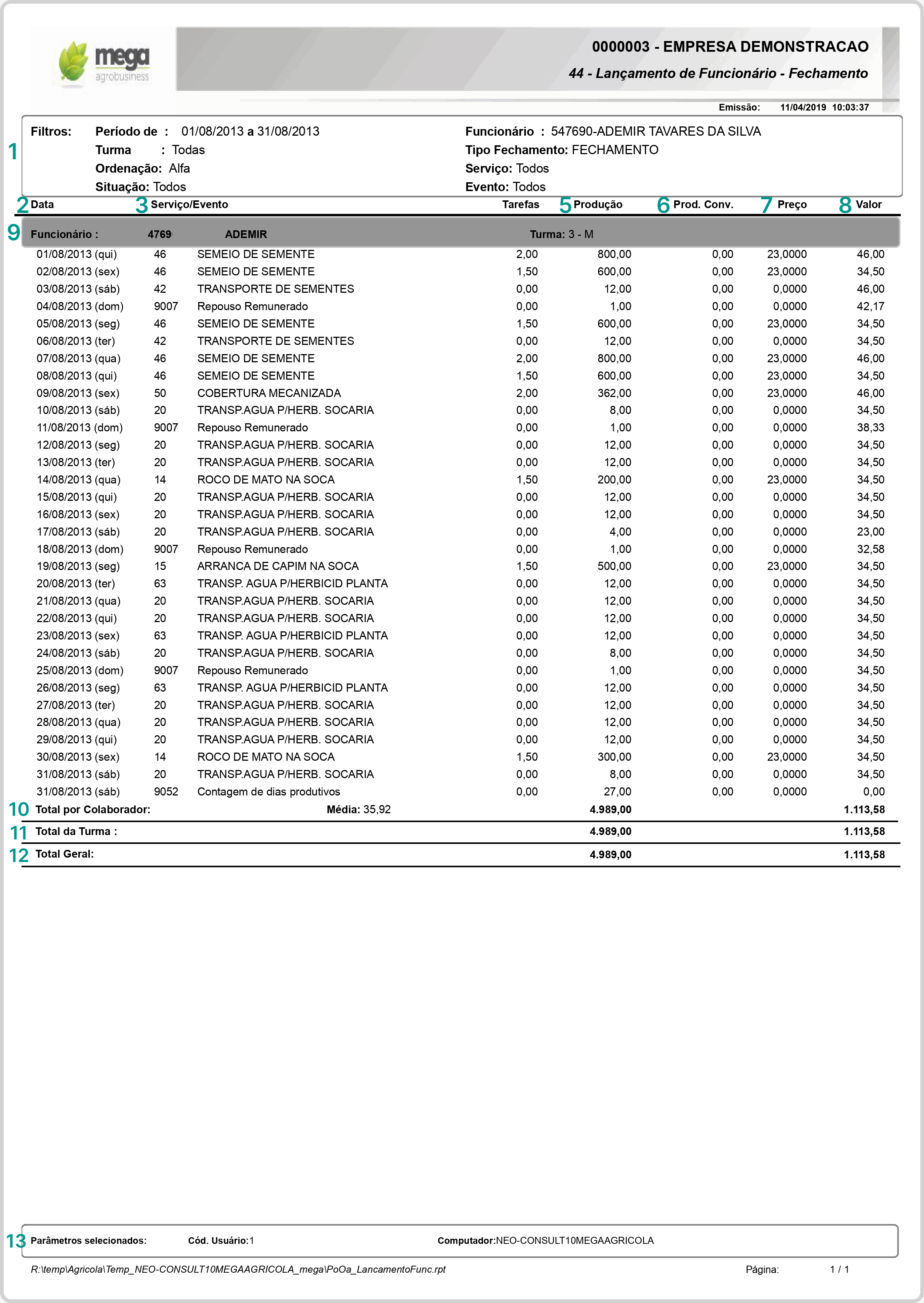Viewport: 924px width, 1303px height.
Task: Click the number 3 marker next to Serviço/Evento
Action: (x=142, y=205)
